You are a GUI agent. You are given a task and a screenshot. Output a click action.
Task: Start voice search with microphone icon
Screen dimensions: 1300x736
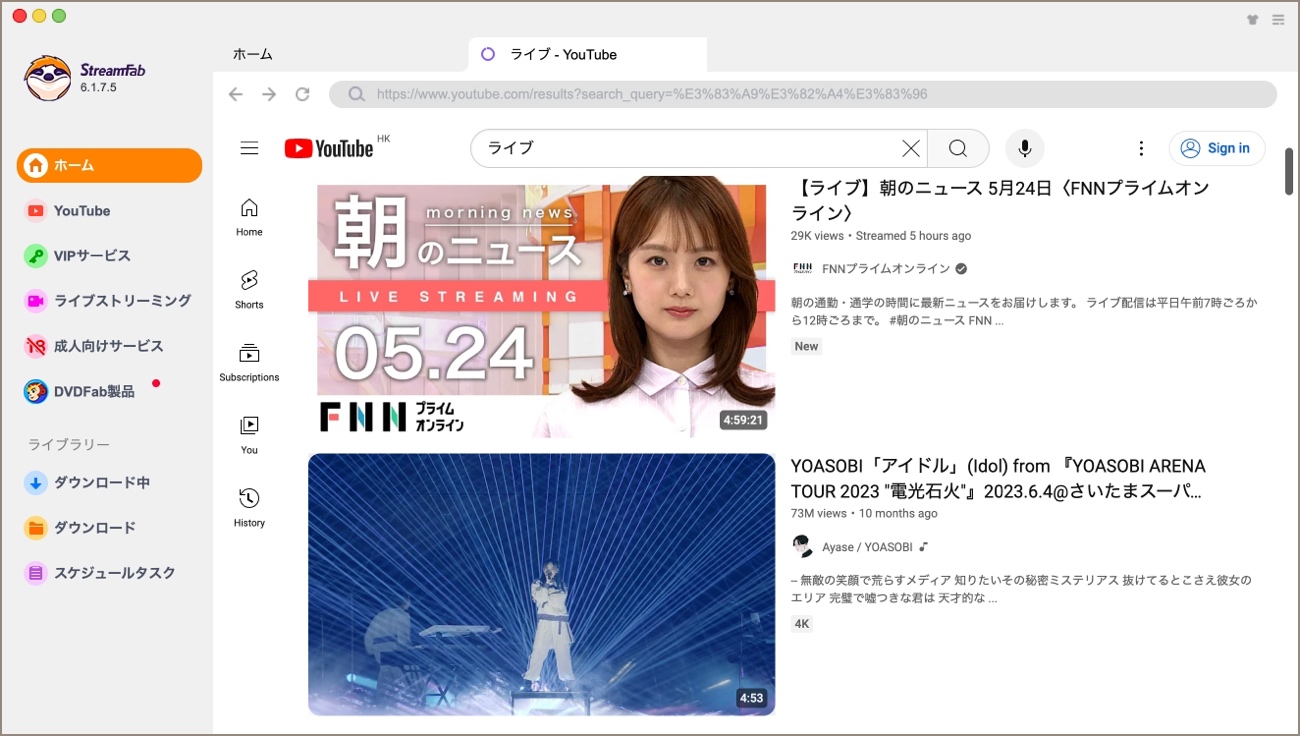tap(1025, 148)
